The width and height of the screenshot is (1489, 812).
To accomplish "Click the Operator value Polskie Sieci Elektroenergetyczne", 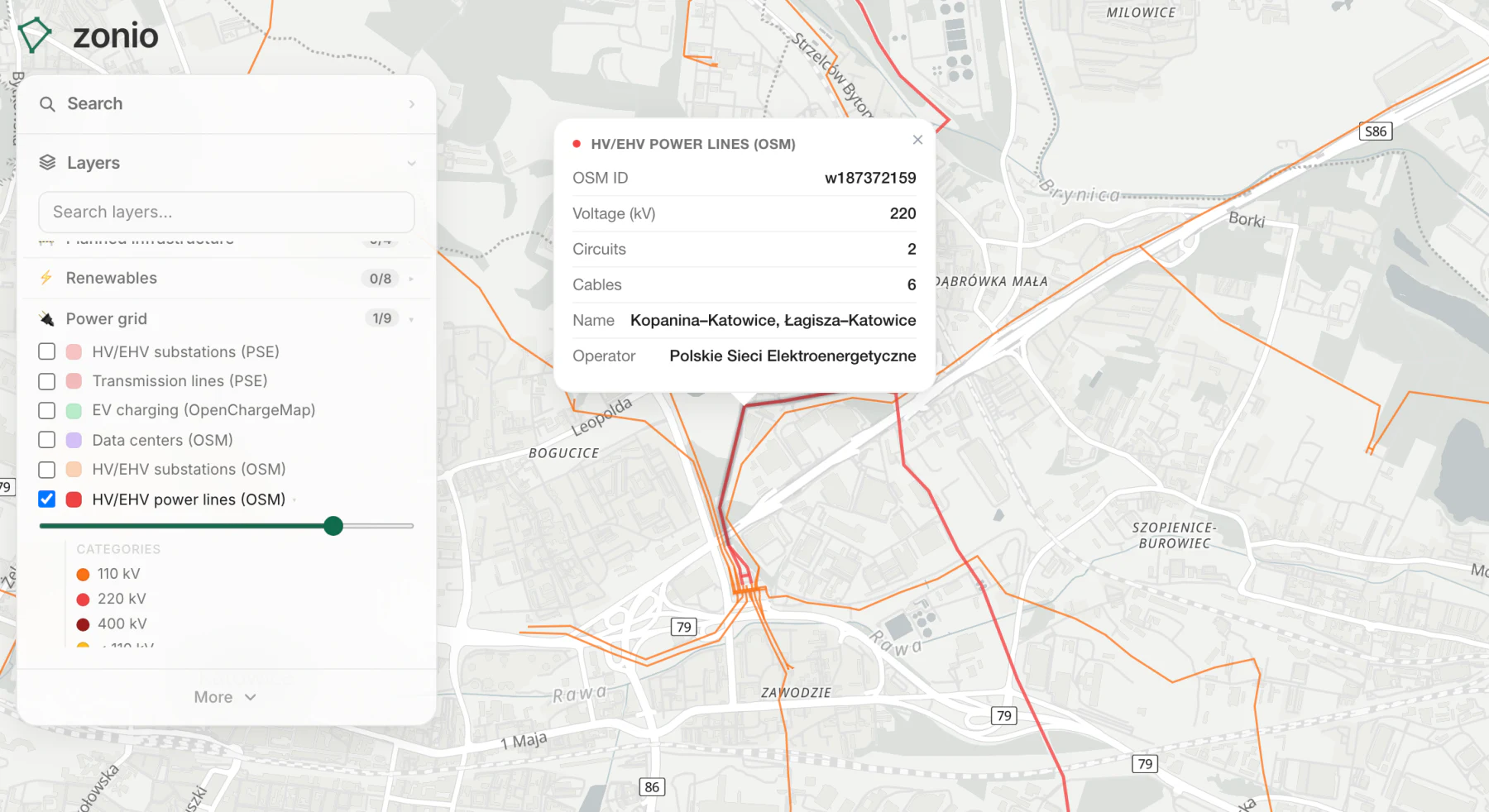I will 792,356.
